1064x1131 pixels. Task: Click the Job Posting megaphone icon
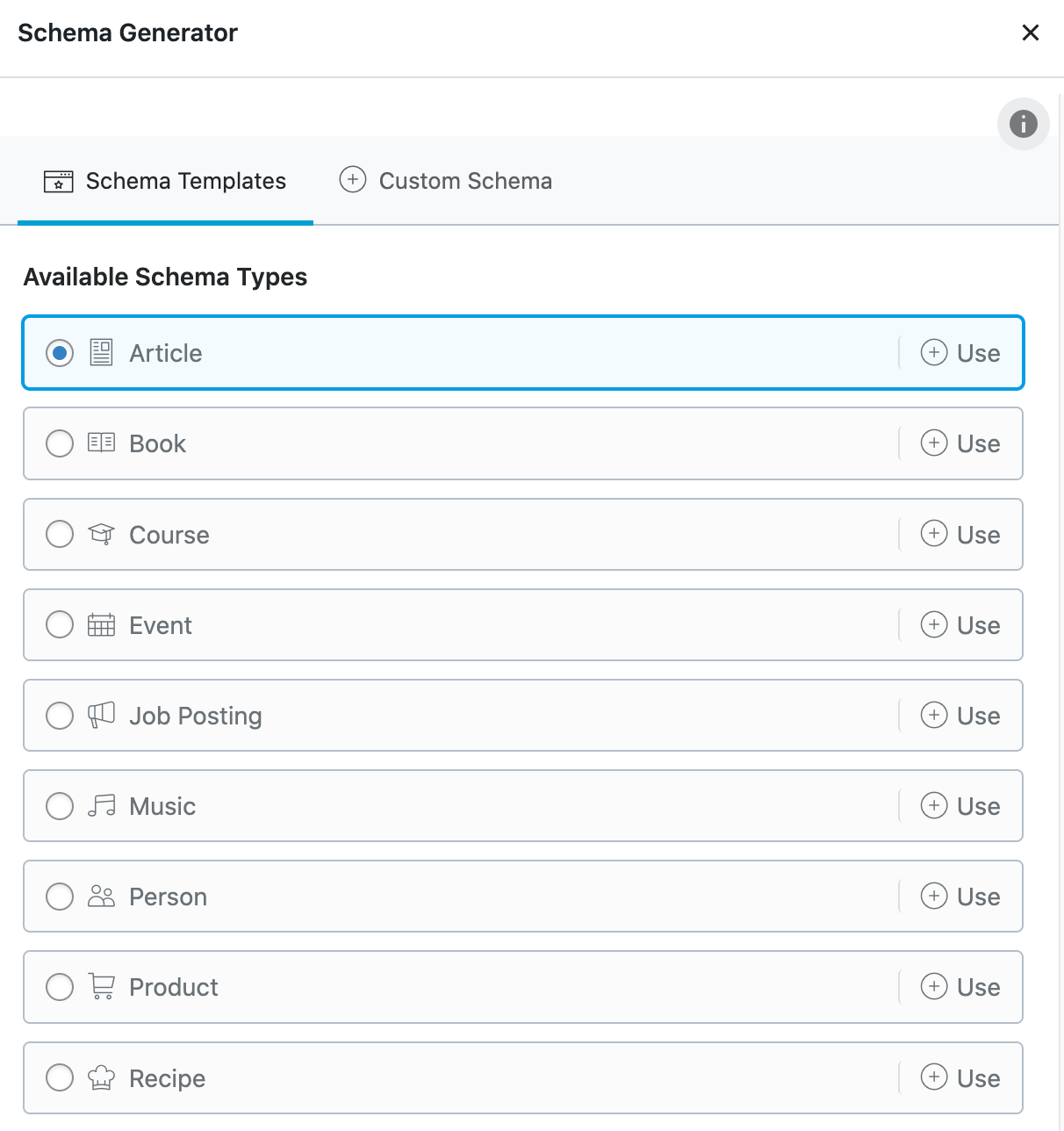(102, 715)
